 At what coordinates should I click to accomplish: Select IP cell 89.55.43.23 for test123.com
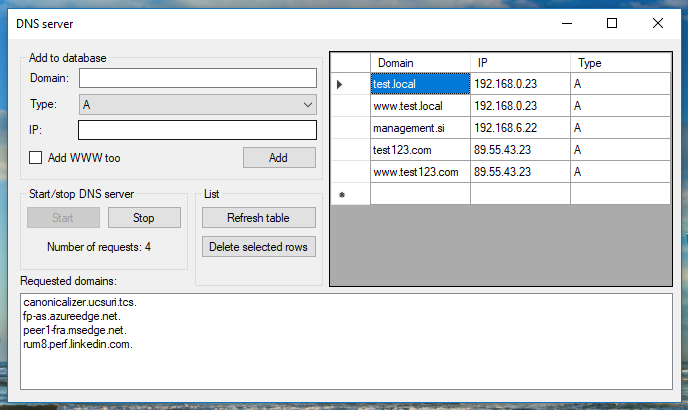[520, 150]
